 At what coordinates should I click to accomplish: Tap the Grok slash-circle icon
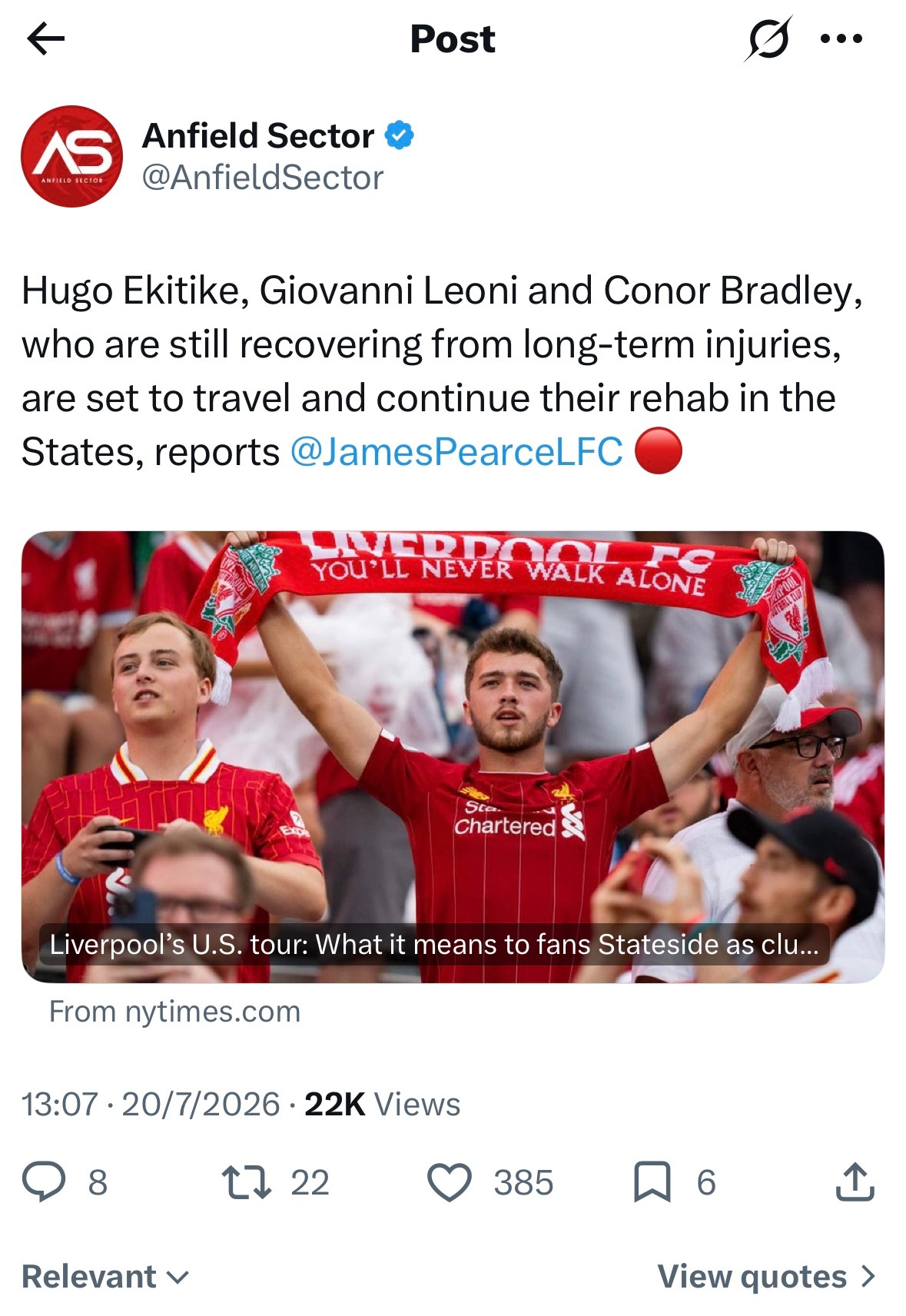coord(767,39)
